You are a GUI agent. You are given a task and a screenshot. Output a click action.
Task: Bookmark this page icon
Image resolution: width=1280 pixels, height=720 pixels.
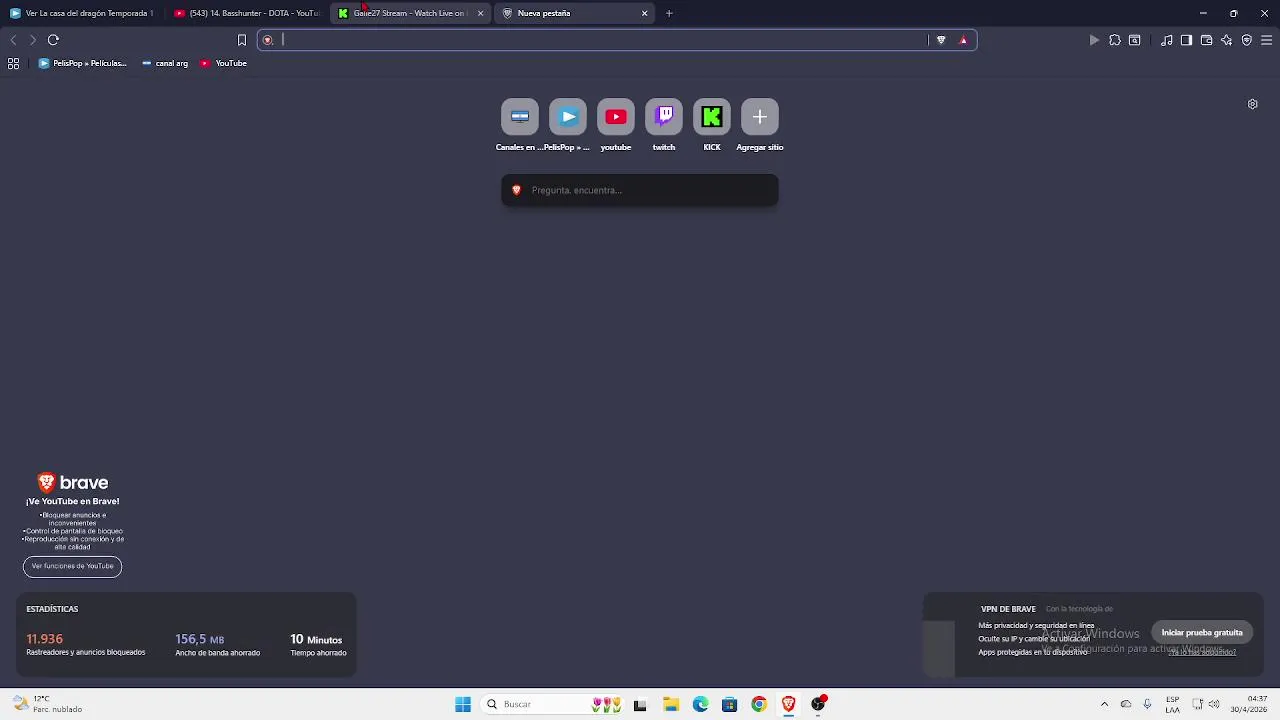(241, 40)
